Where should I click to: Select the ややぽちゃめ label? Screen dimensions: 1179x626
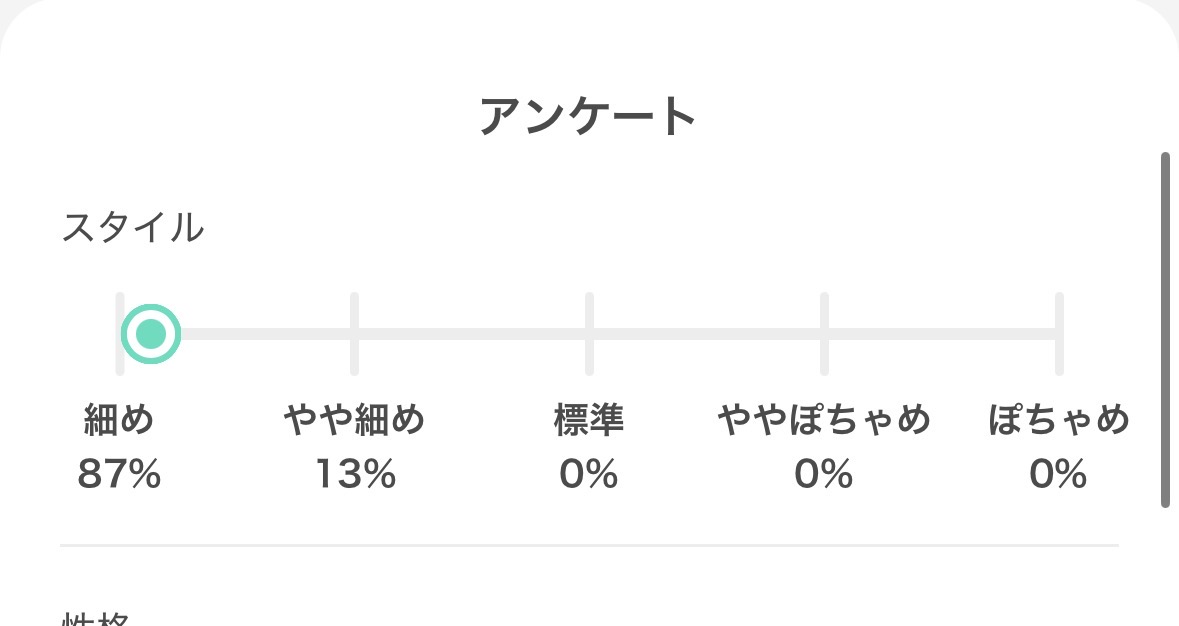[x=824, y=420]
